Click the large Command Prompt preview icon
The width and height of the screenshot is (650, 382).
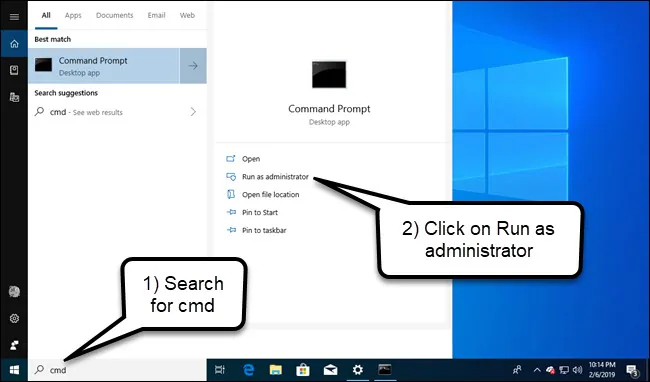[329, 75]
